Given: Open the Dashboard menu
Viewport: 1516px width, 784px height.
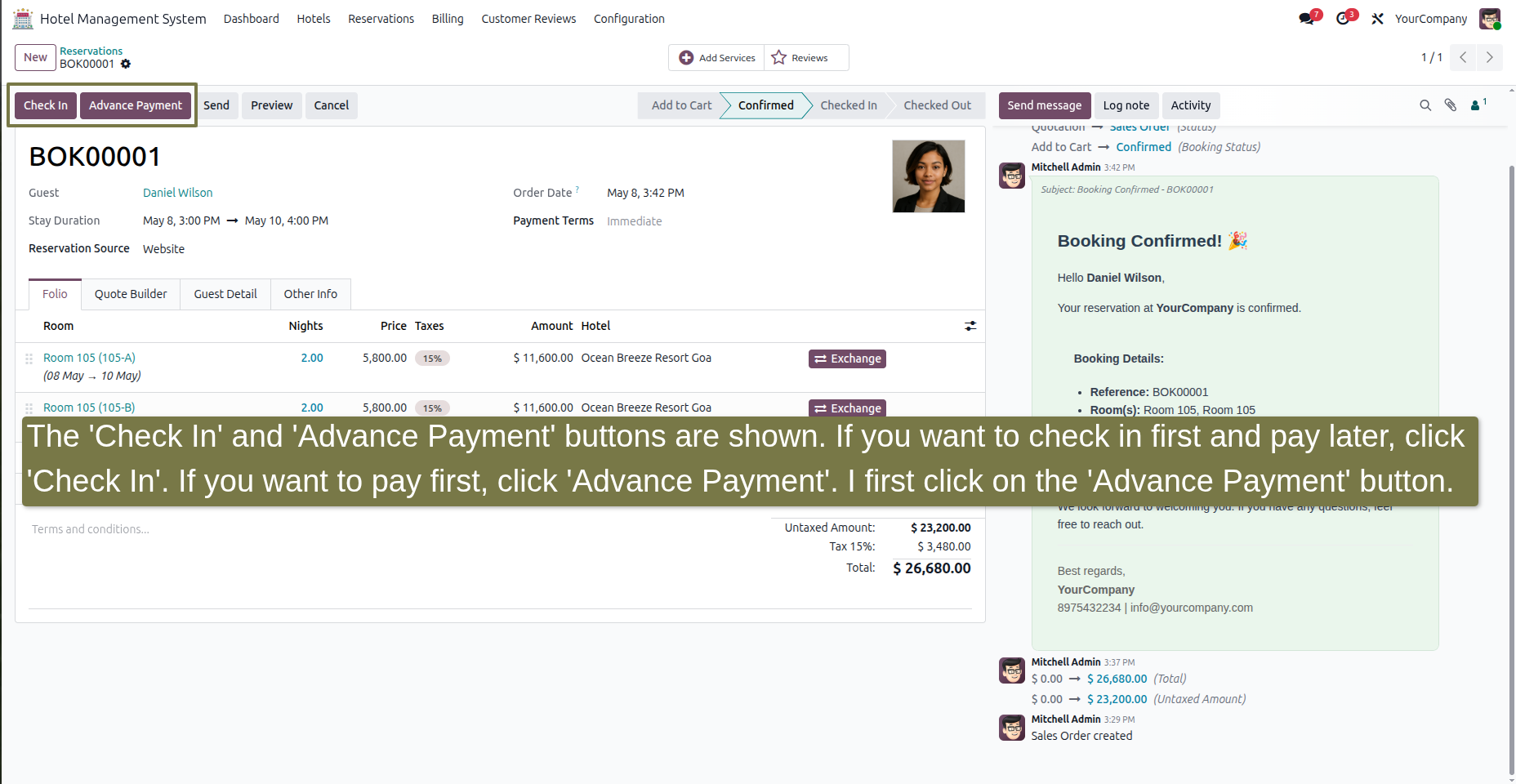Looking at the screenshot, I should [x=252, y=19].
